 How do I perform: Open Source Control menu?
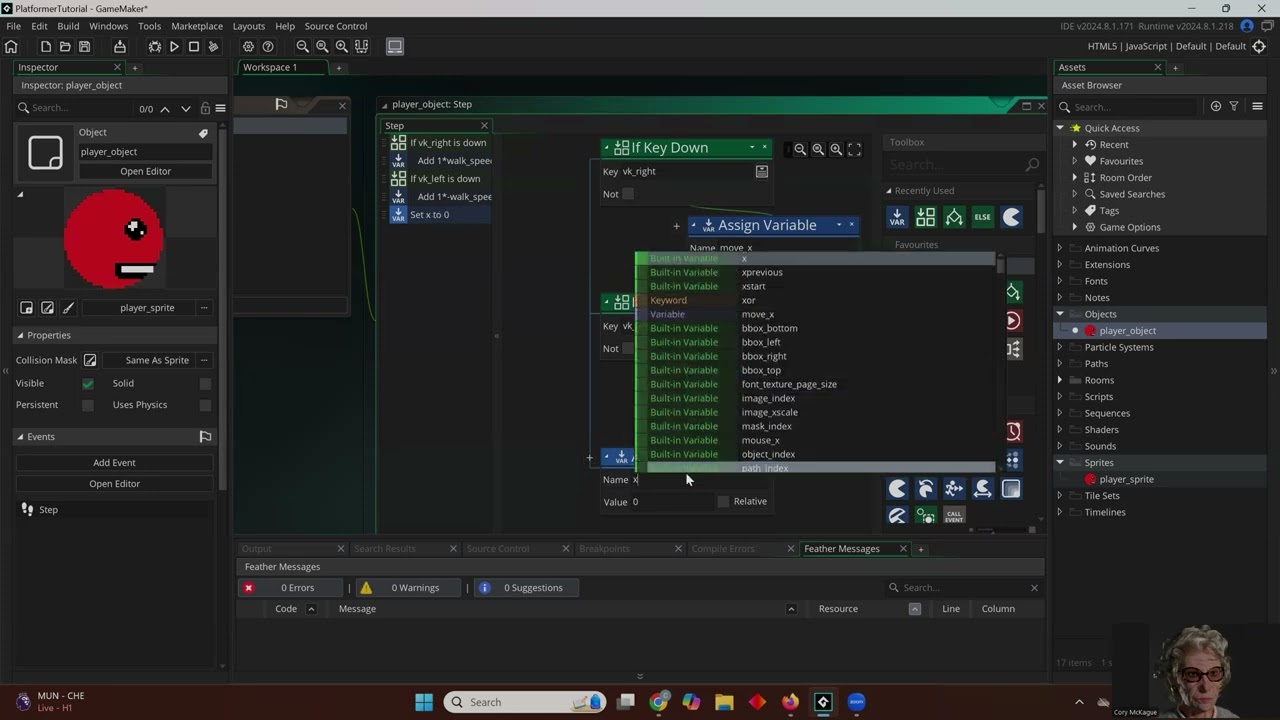pyautogui.click(x=336, y=26)
